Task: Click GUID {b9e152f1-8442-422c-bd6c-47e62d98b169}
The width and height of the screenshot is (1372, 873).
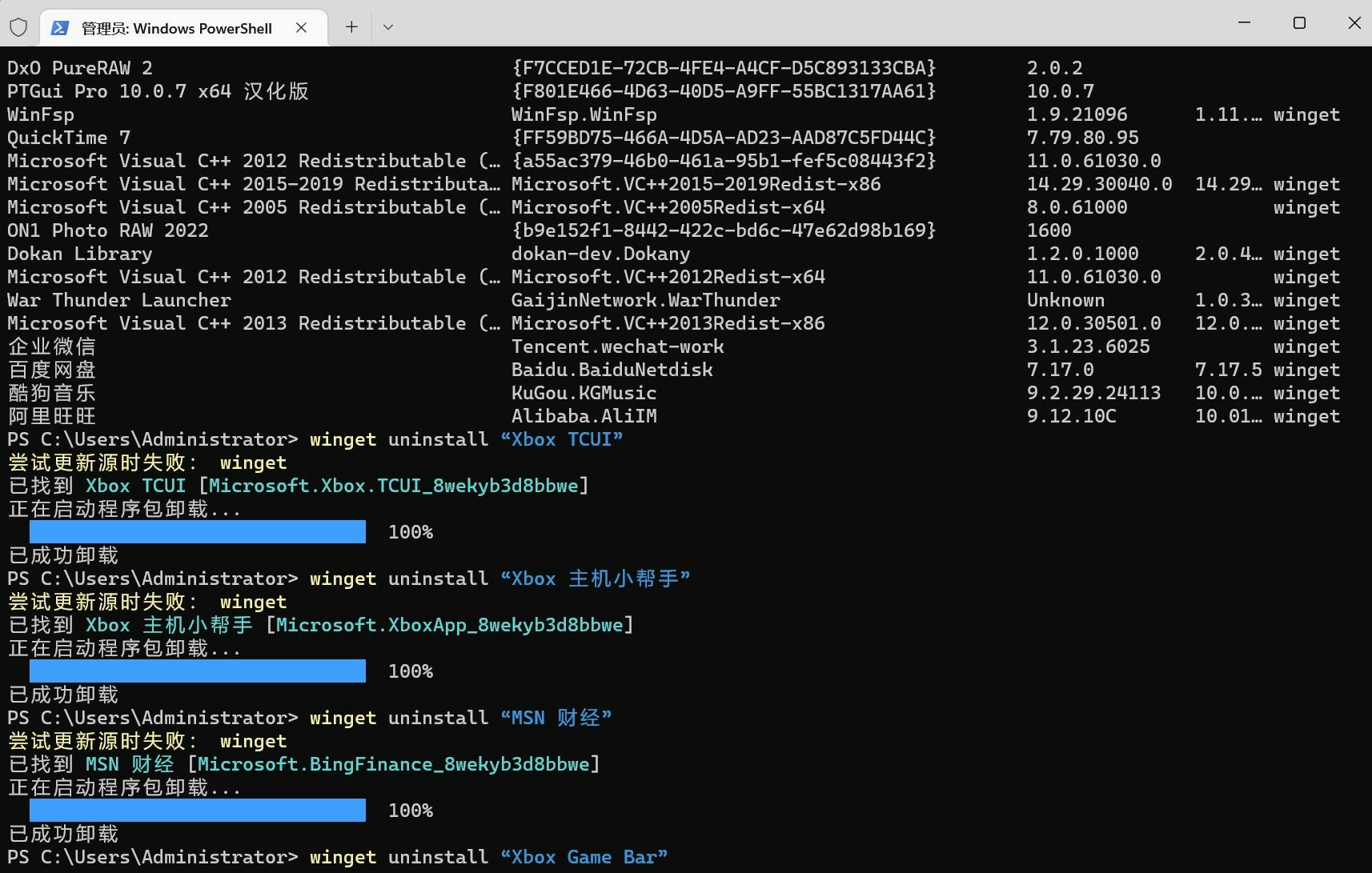Action: pos(724,230)
